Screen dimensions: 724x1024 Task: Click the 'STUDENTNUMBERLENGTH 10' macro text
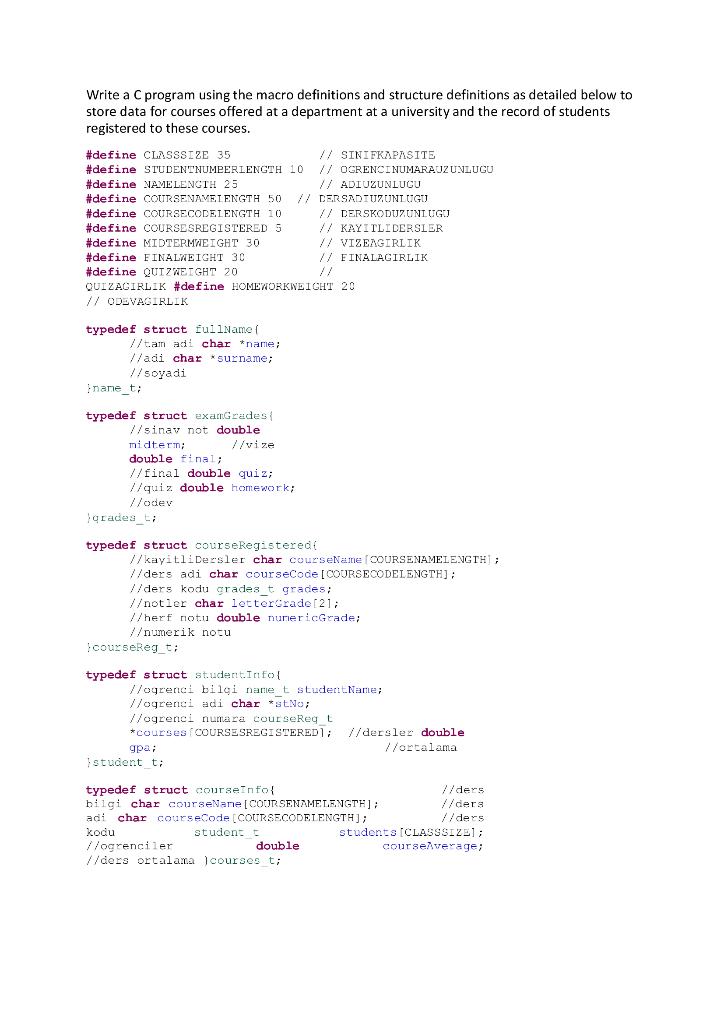(x=223, y=169)
